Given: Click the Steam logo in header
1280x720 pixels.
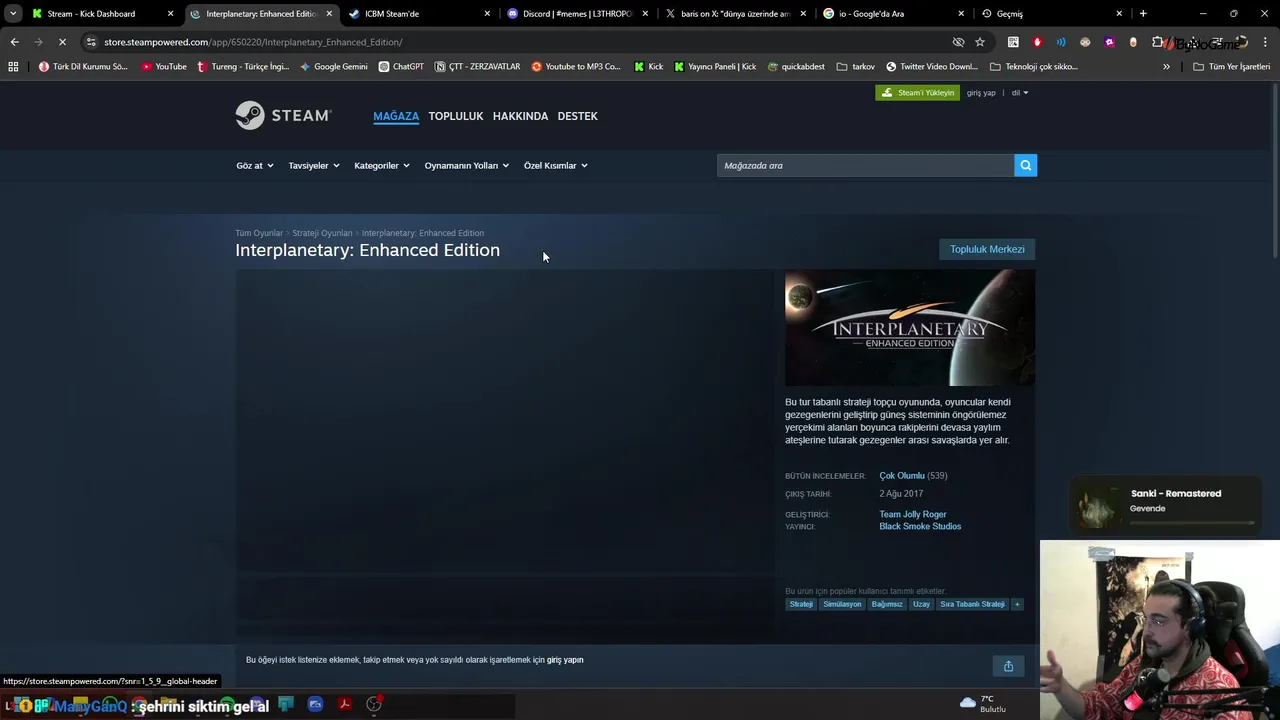Looking at the screenshot, I should 283,115.
